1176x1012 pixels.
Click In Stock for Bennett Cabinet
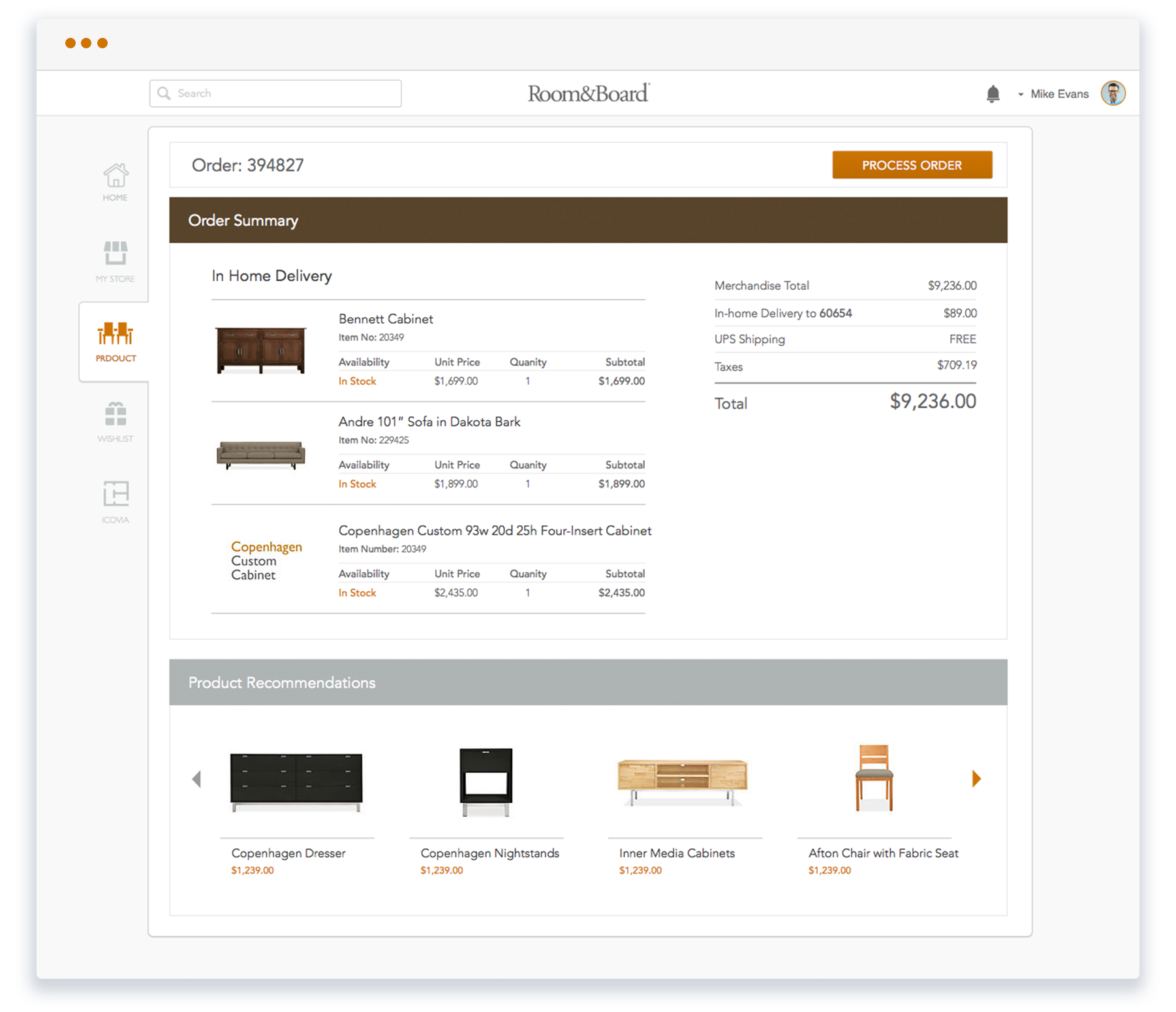pyautogui.click(x=357, y=381)
